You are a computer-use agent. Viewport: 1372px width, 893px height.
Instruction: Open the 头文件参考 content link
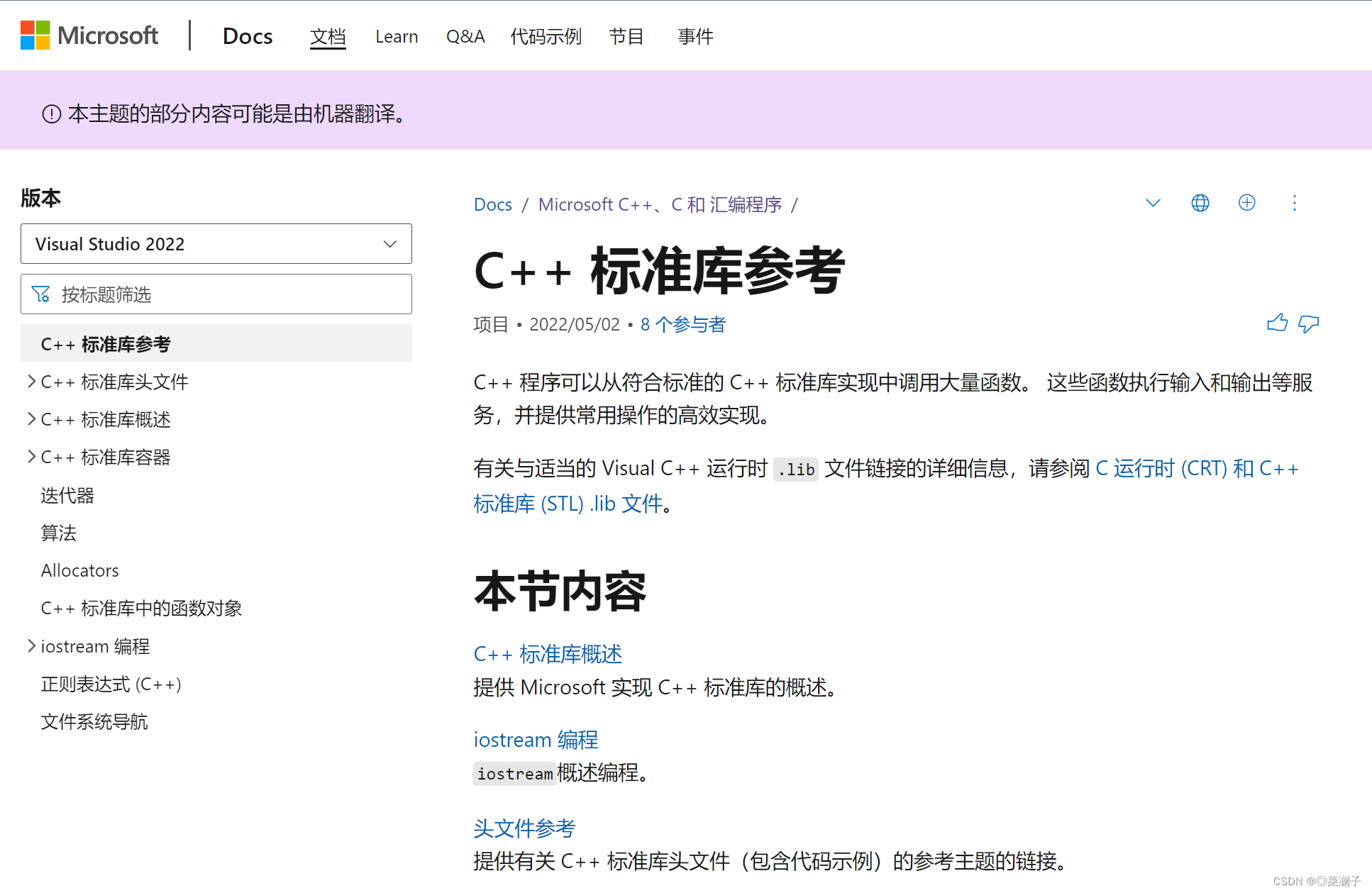524,828
